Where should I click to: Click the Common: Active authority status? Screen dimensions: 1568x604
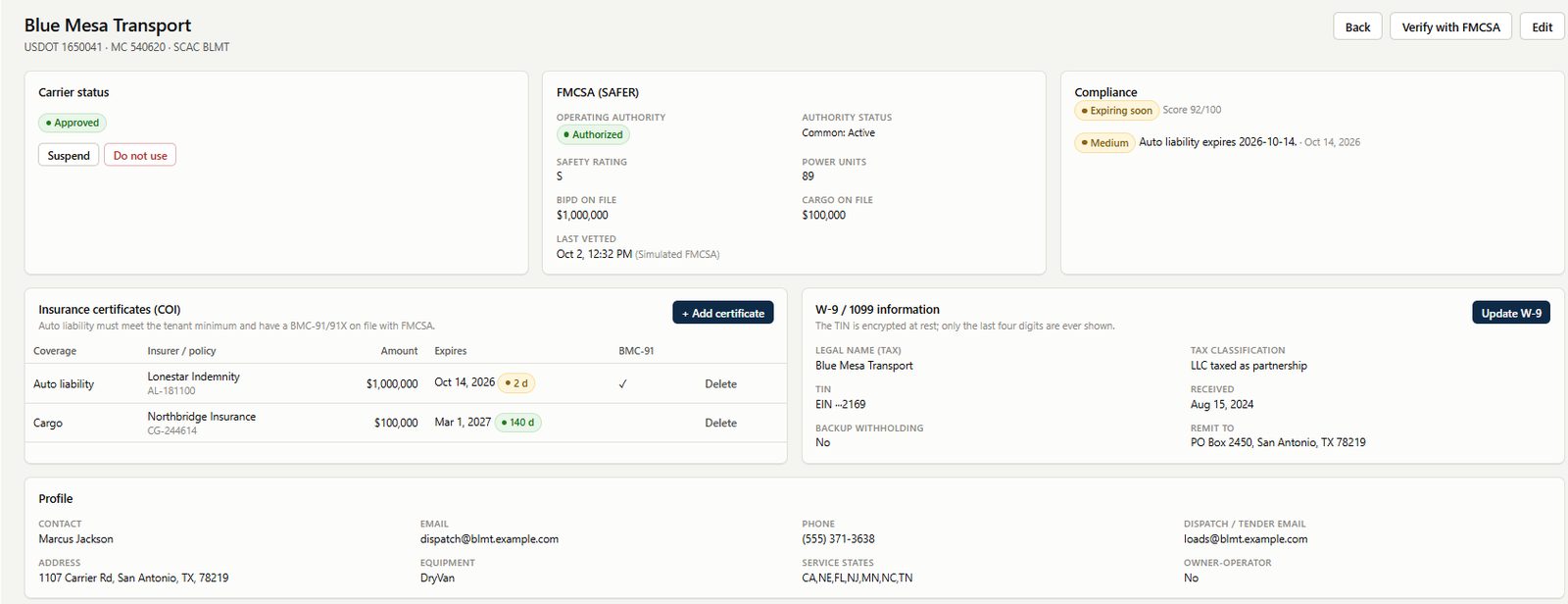coord(838,133)
